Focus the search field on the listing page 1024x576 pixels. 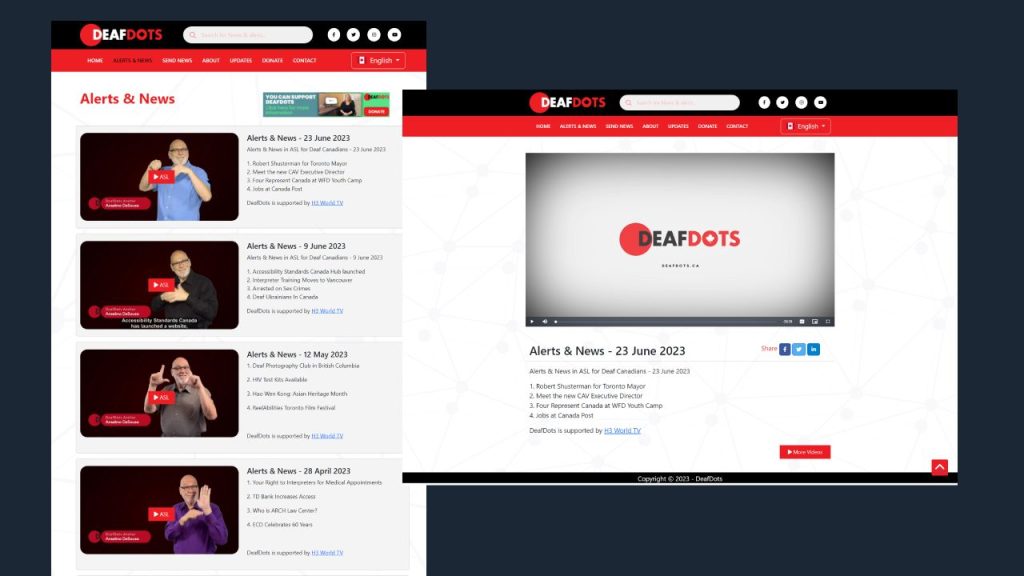[248, 35]
